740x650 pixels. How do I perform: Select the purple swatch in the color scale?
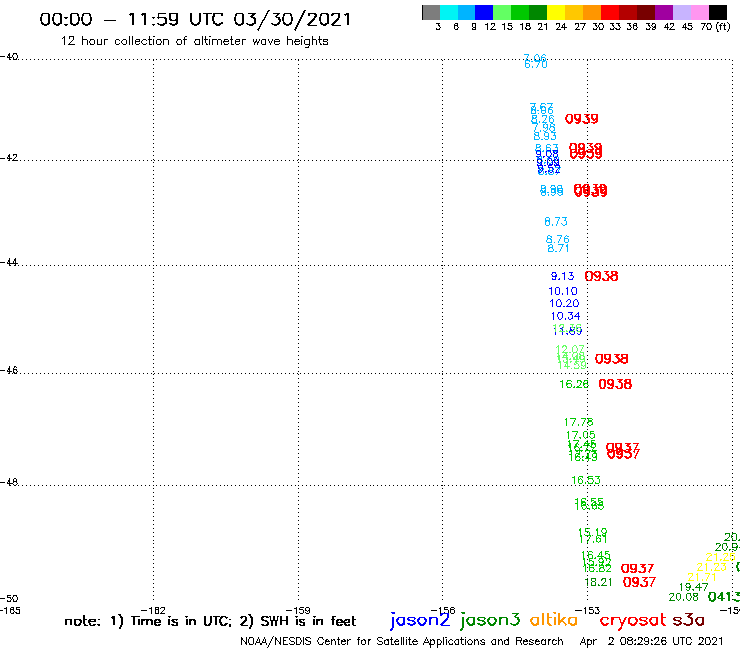(664, 12)
